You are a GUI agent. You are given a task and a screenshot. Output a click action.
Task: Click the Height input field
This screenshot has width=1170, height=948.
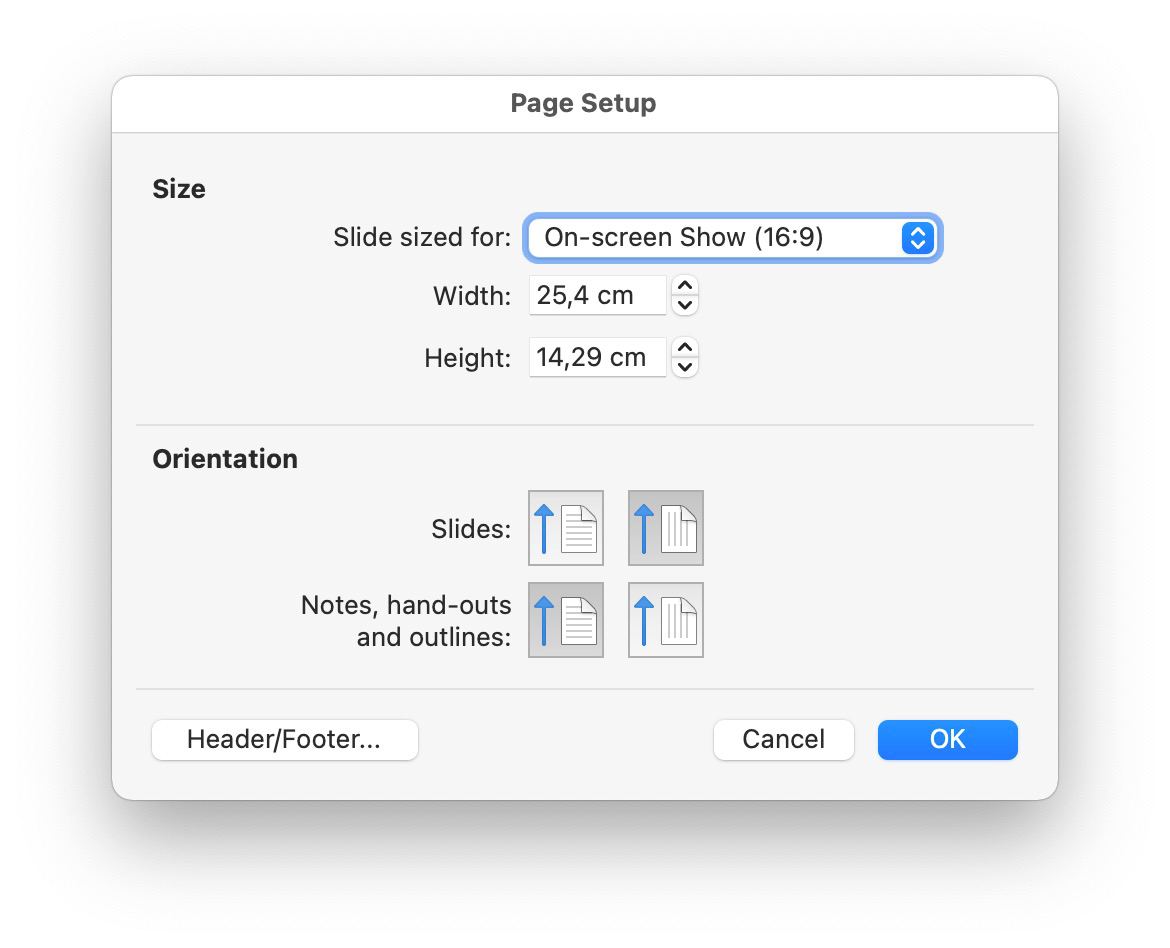(x=597, y=358)
